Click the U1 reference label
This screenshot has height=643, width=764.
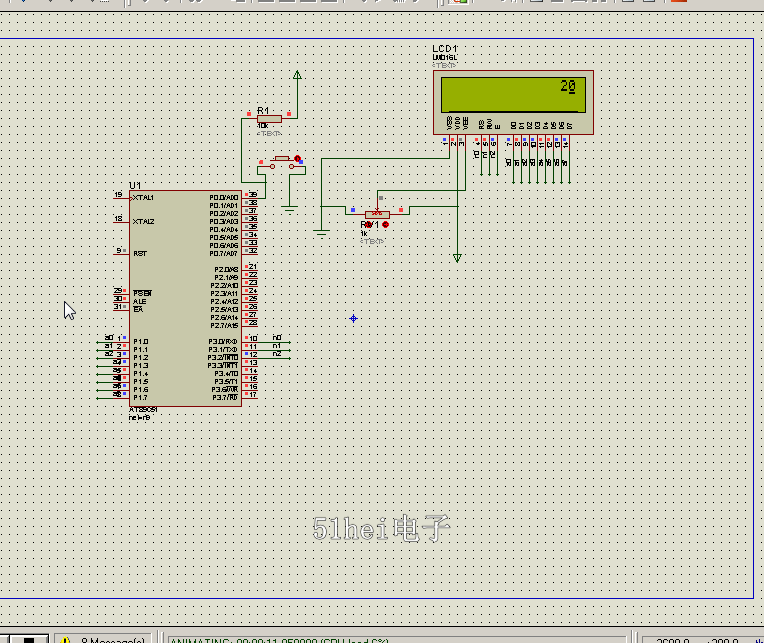point(135,186)
